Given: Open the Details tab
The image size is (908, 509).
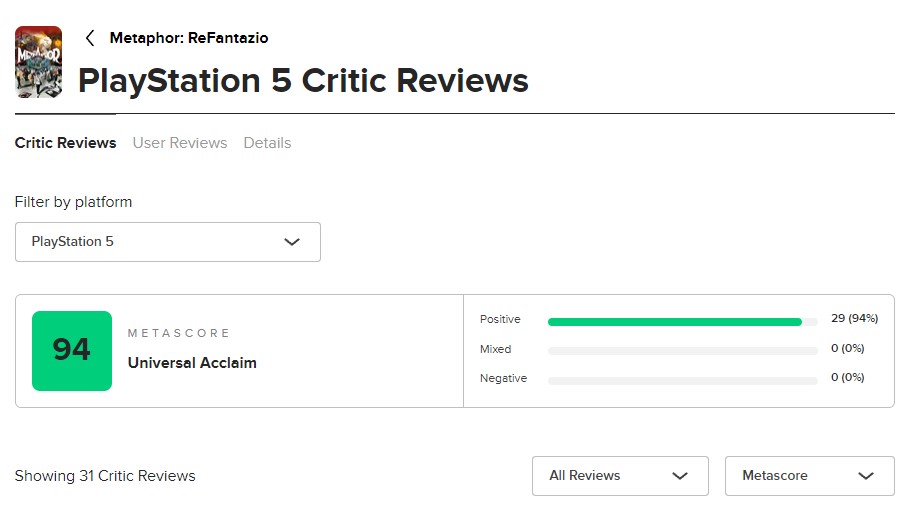Looking at the screenshot, I should pyautogui.click(x=267, y=143).
